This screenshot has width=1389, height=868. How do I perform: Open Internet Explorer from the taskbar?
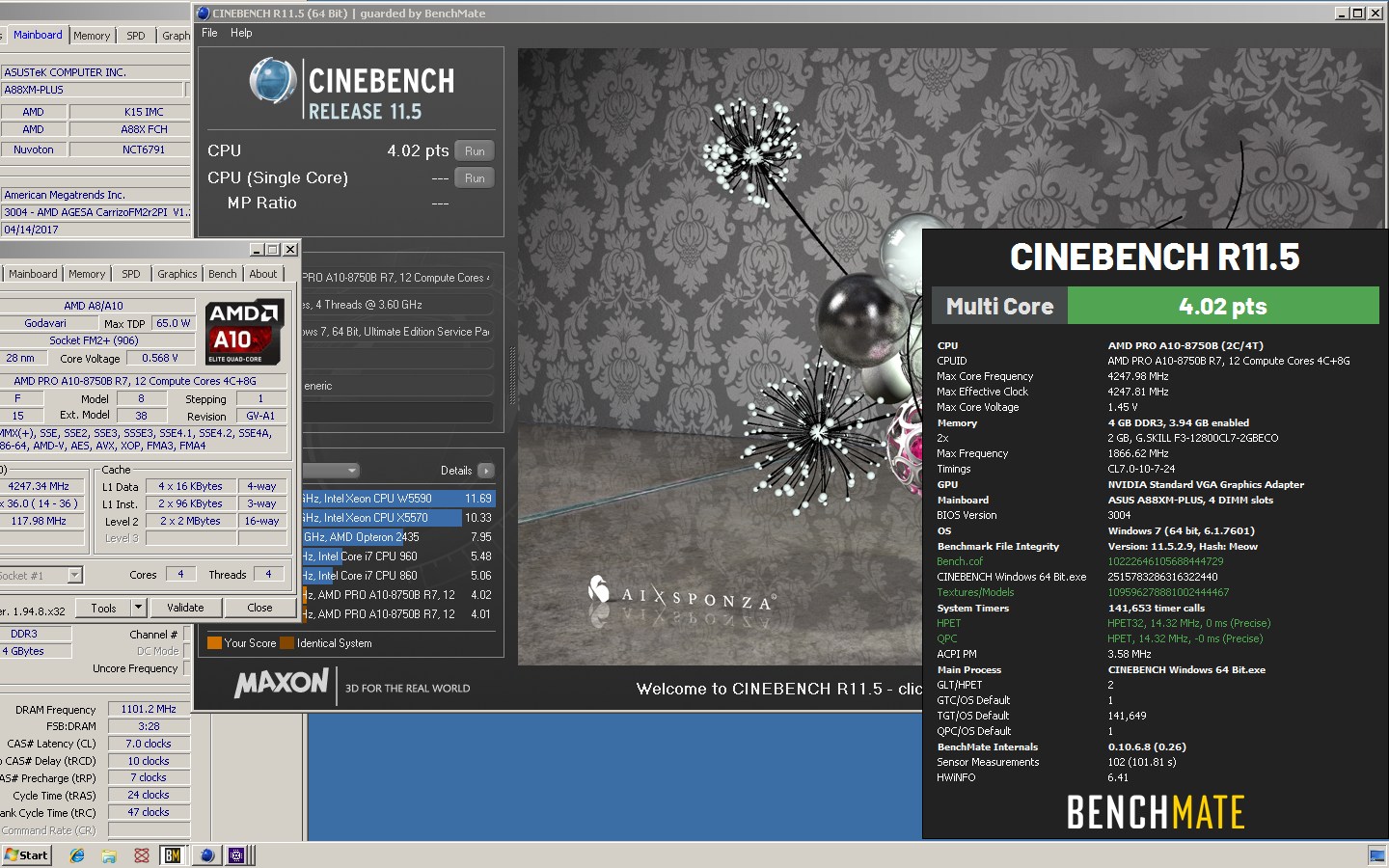pos(77,855)
